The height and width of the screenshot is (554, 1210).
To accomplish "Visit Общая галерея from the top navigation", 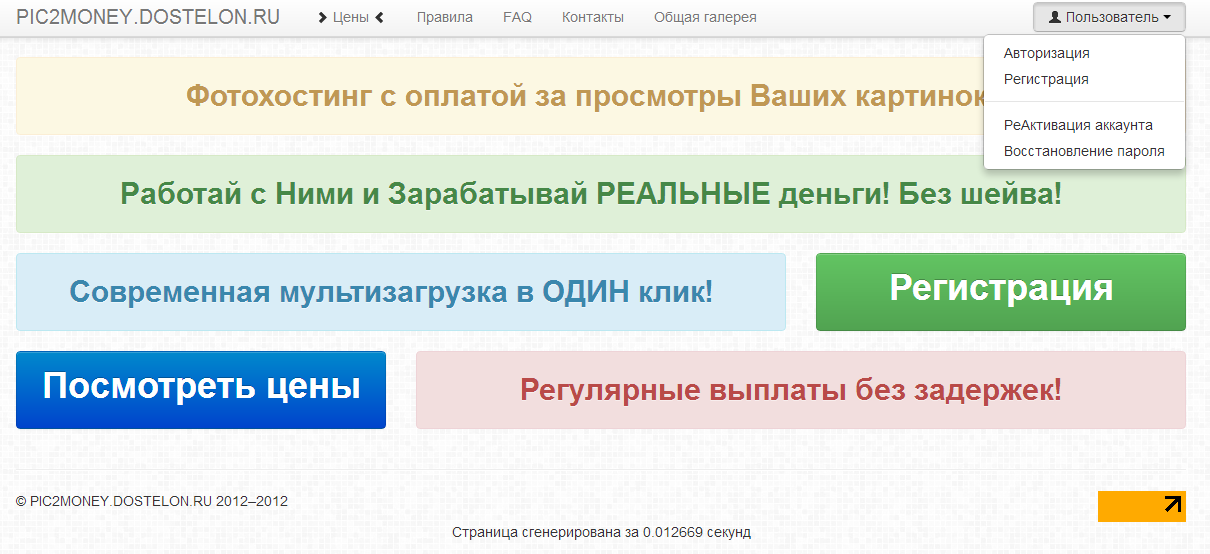I will 705,17.
